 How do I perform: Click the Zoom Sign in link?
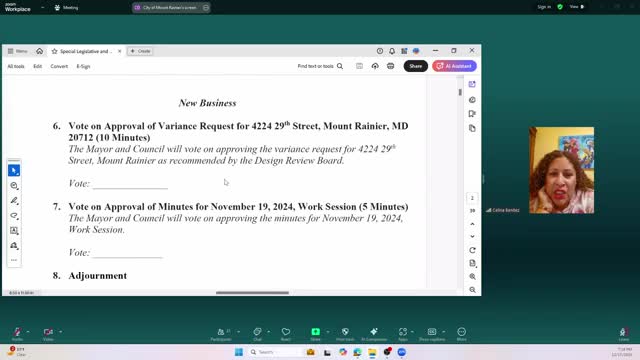pyautogui.click(x=544, y=7)
